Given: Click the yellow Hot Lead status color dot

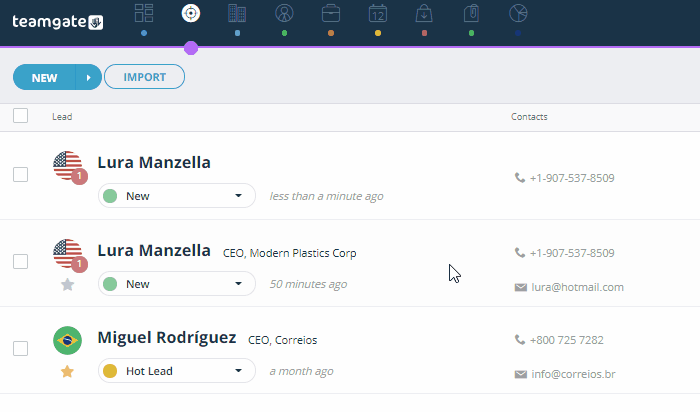Looking at the screenshot, I should [x=110, y=371].
